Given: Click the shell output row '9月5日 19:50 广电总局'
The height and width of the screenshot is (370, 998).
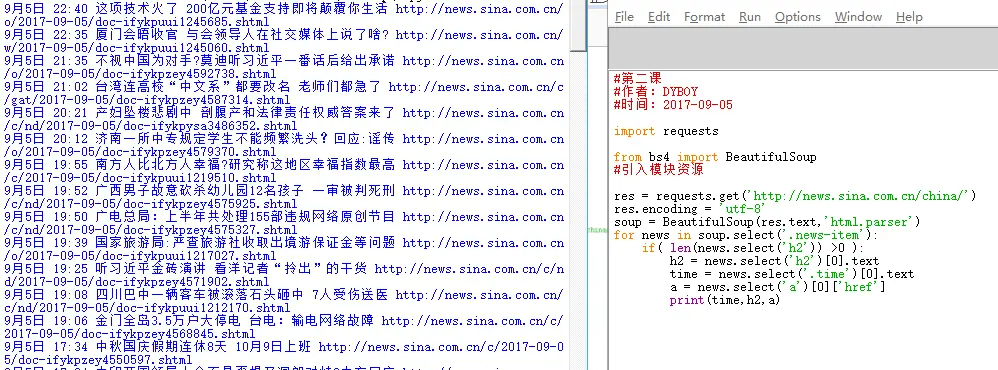Looking at the screenshot, I should coord(283,217).
